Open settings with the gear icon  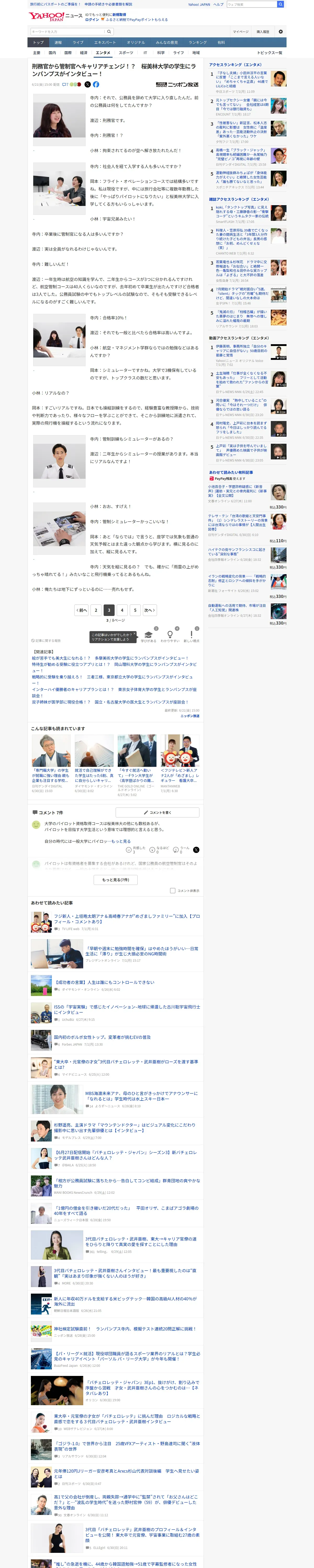pos(281,32)
